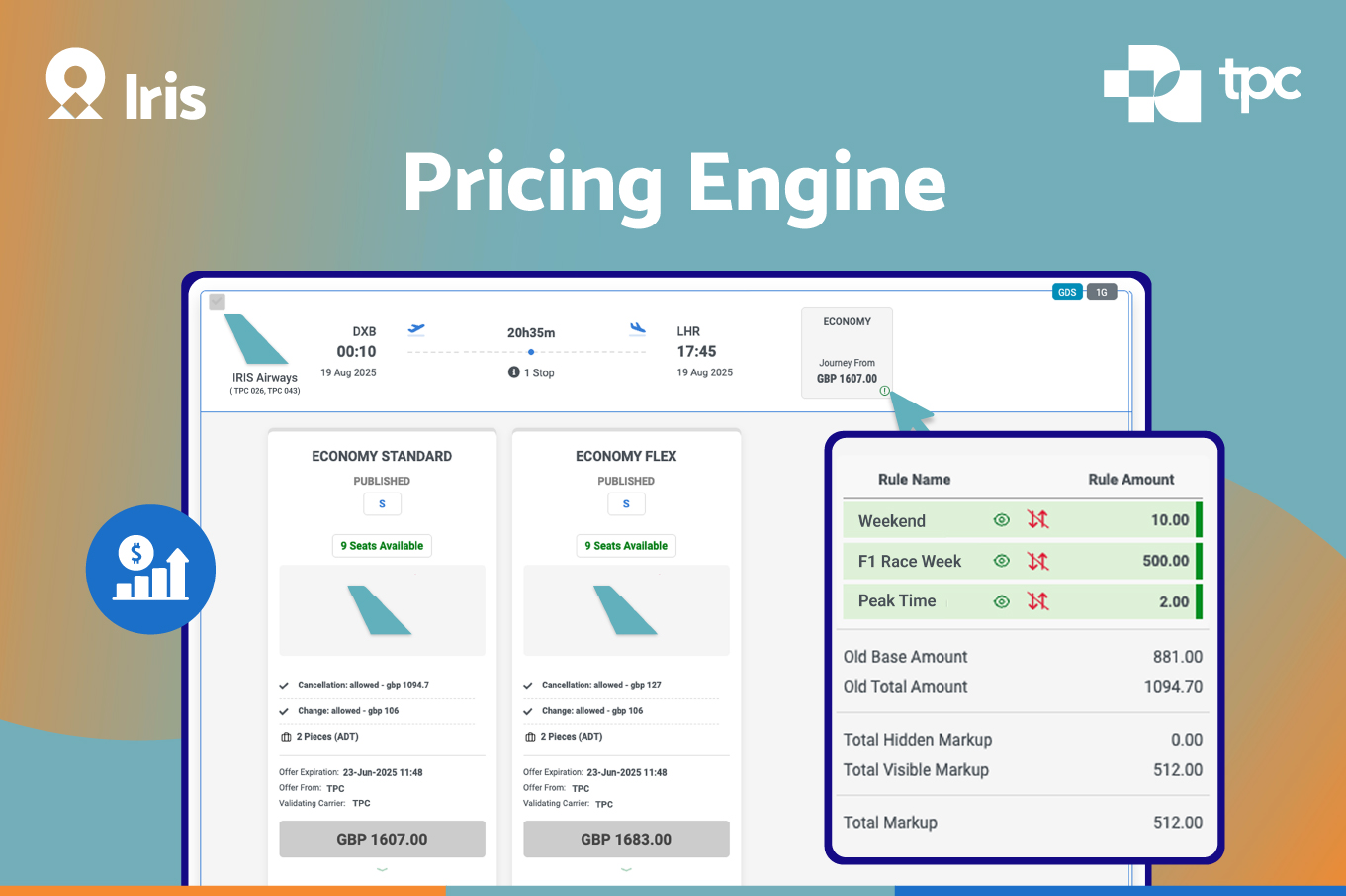Click the '(TPC 026, TPC 043)' text
The image size is (1346, 896).
click(265, 391)
